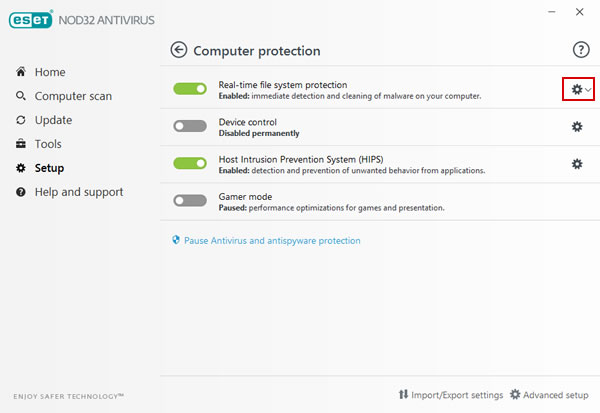
Task: Open Import/Export settings
Action: click(x=451, y=395)
